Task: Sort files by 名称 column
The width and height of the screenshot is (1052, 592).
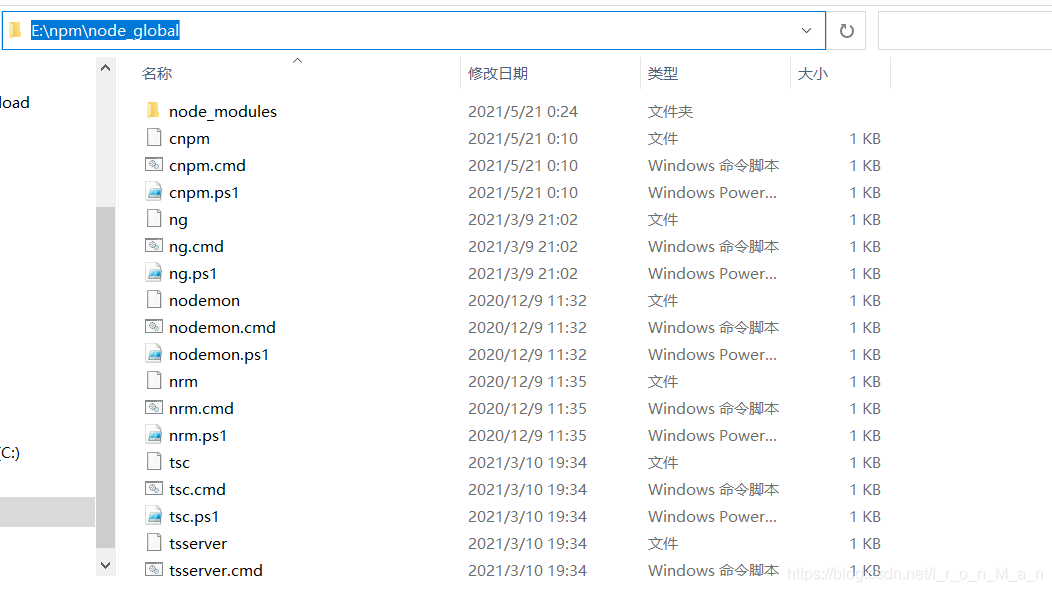Action: point(157,73)
